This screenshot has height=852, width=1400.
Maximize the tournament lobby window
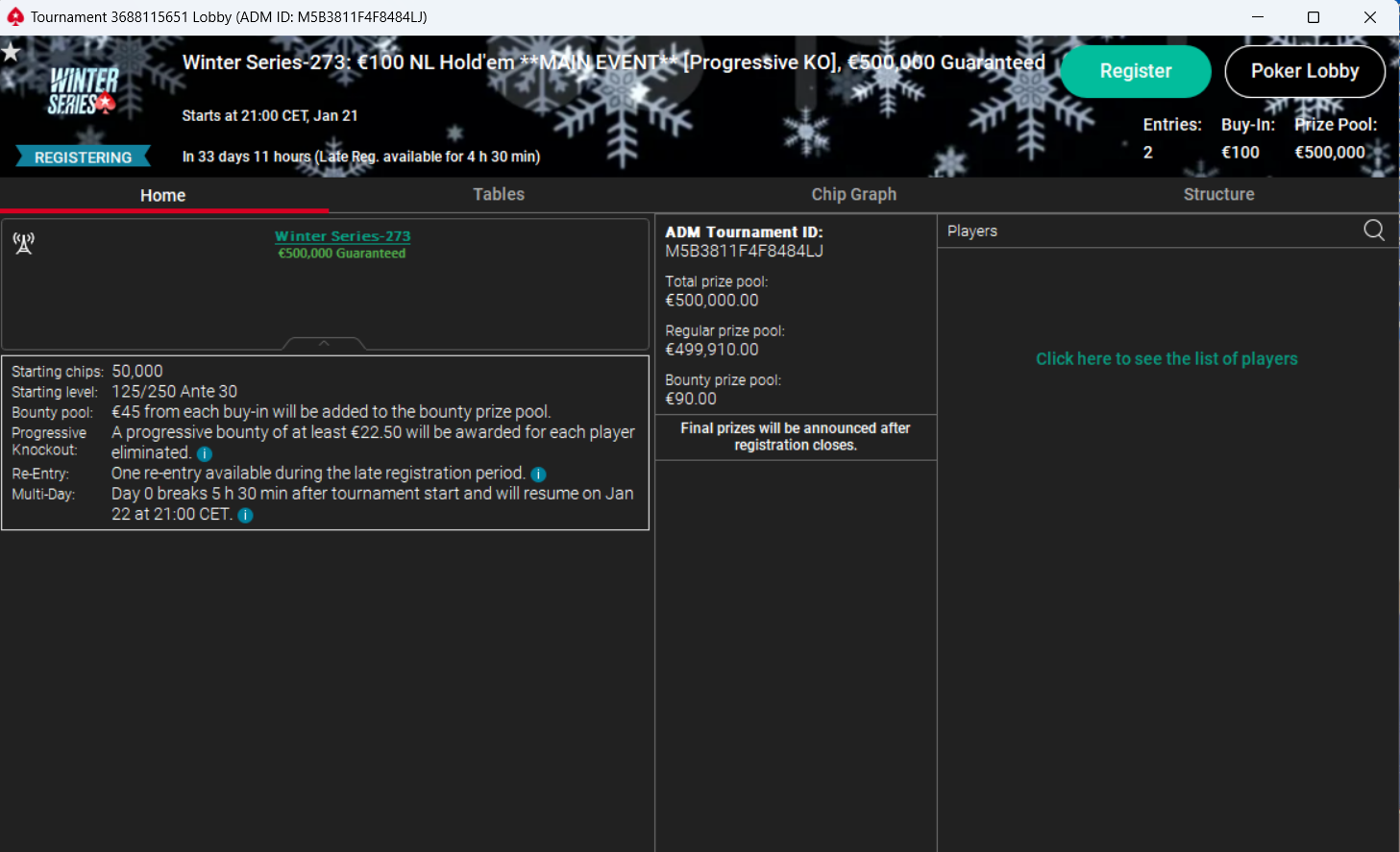point(1314,17)
